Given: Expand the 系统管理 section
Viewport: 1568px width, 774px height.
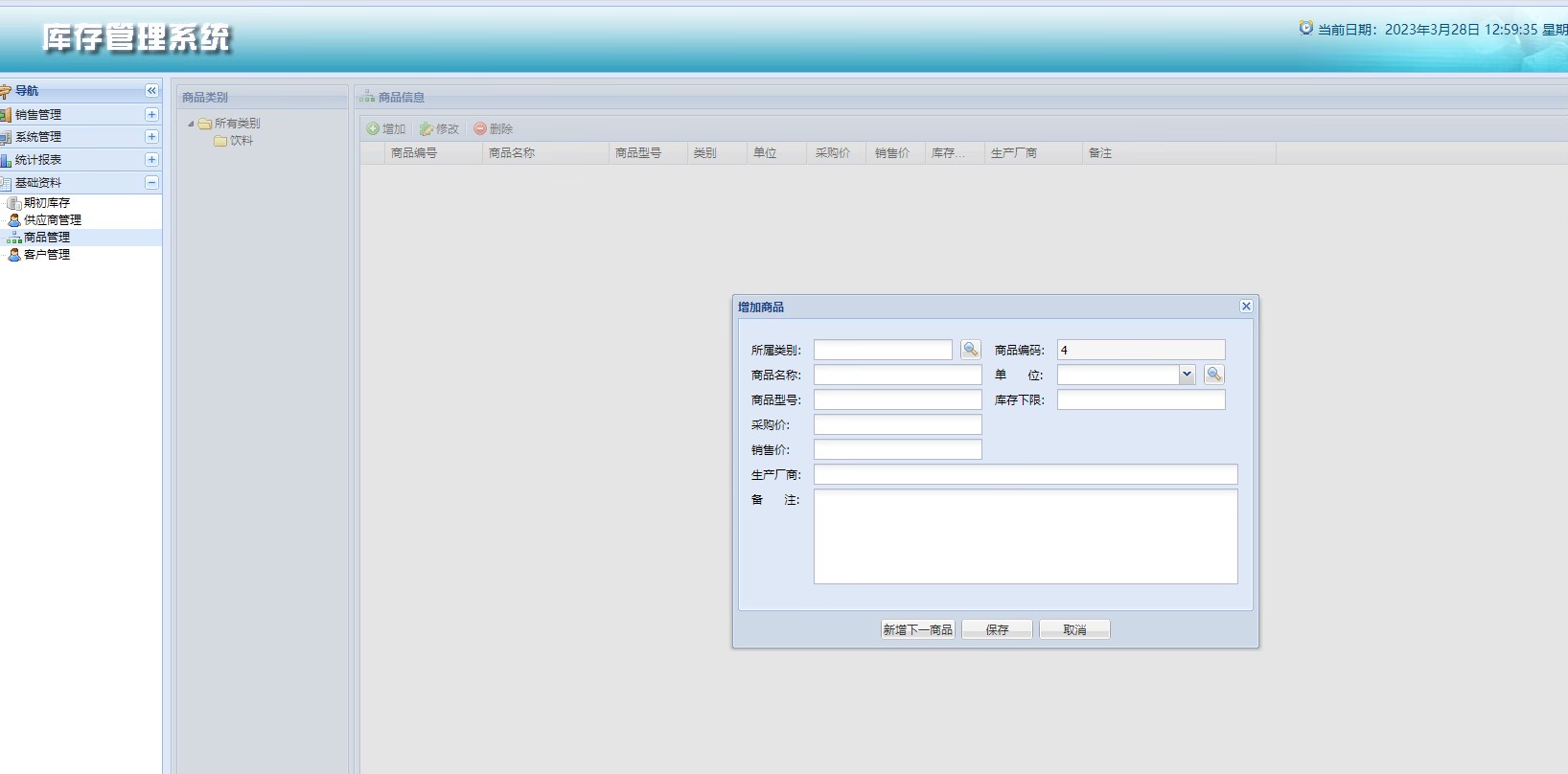Looking at the screenshot, I should pyautogui.click(x=151, y=137).
